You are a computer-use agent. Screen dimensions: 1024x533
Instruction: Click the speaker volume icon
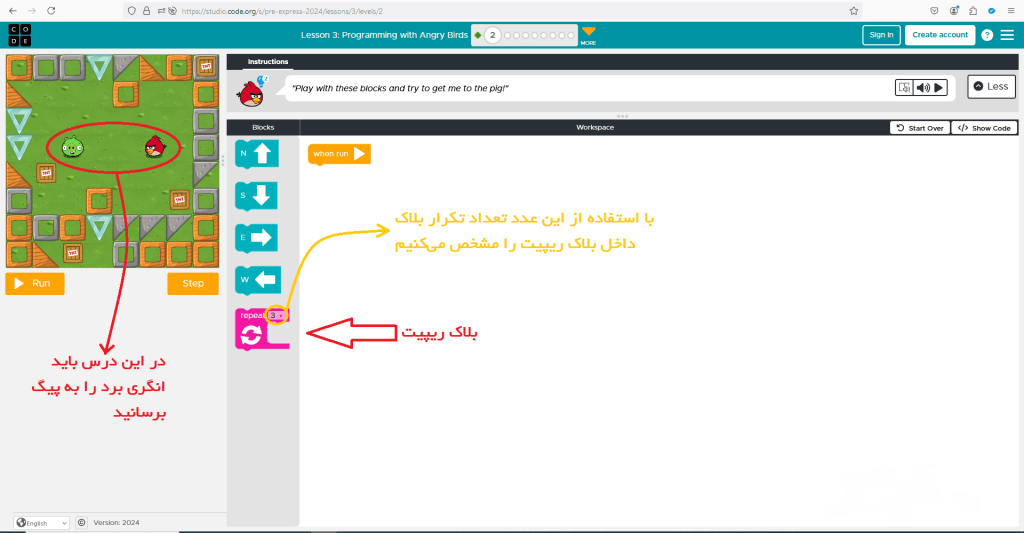coord(923,87)
